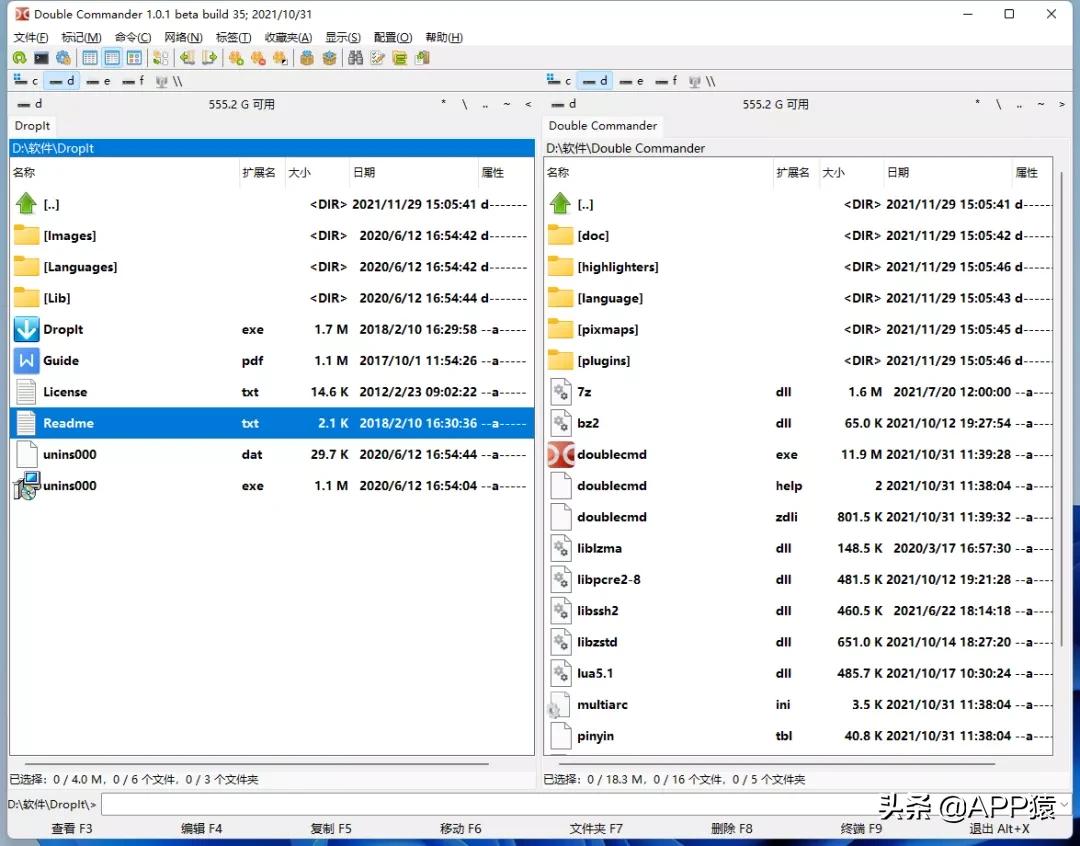
Task: Click the multi-rename tool icon
Action: [x=377, y=58]
